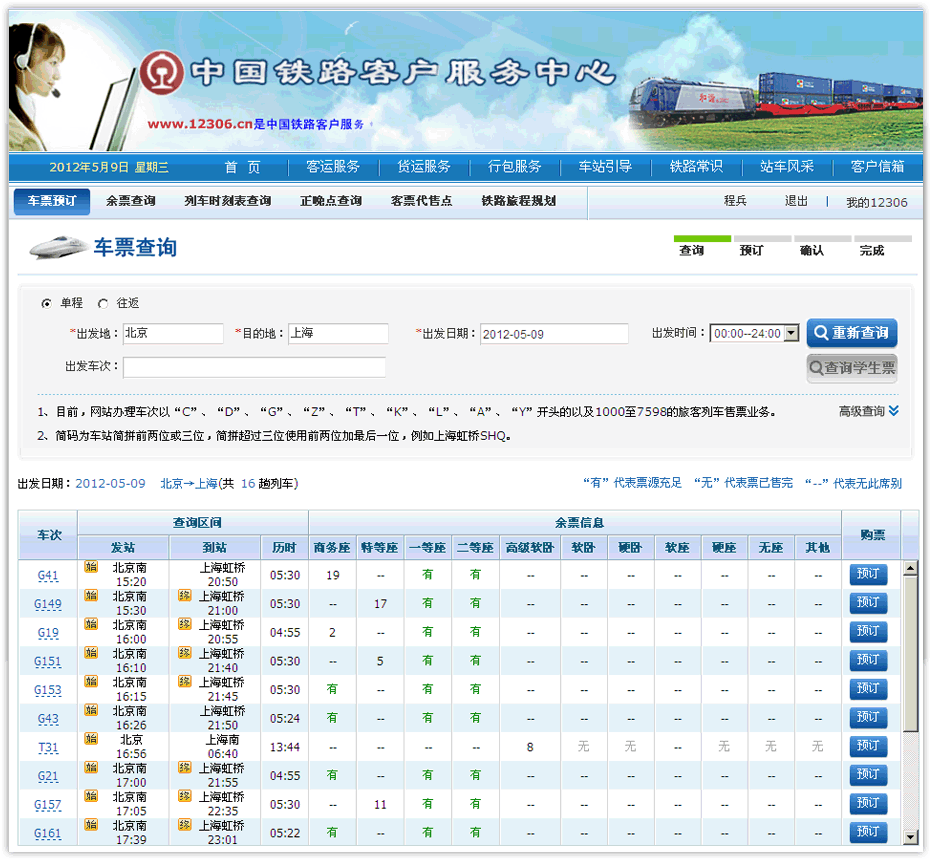Click the 终 terminus icon in the G19 row
This screenshot has width=930, height=862.
coord(184,624)
